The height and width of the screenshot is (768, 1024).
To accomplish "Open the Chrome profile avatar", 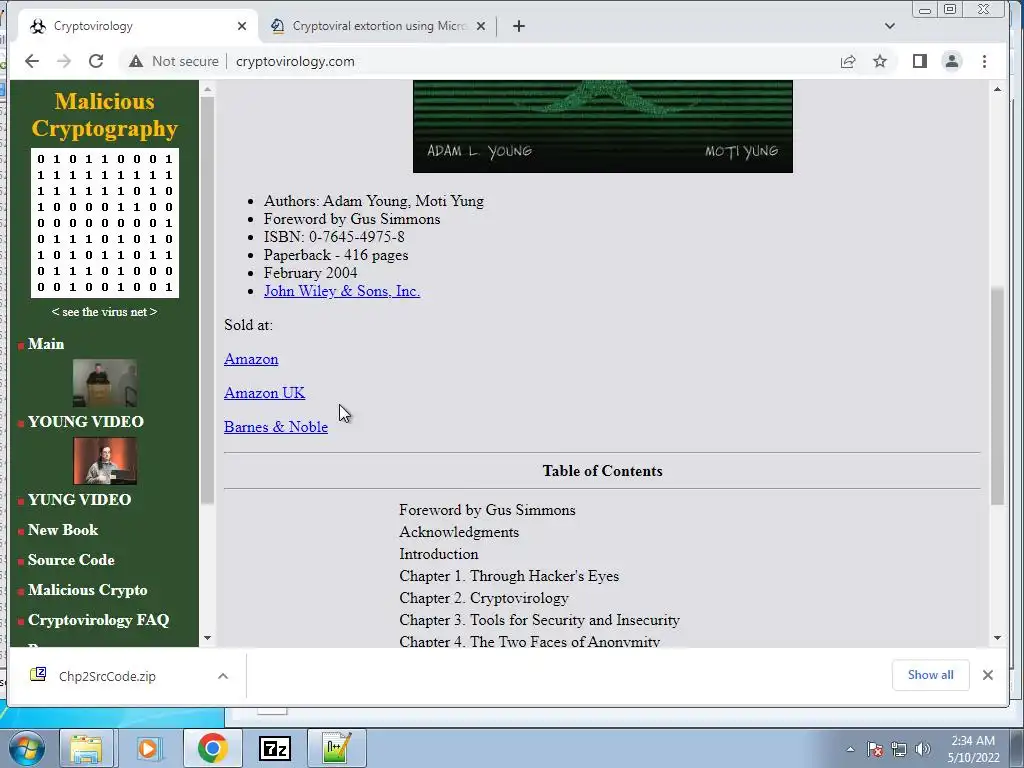I will pos(952,61).
